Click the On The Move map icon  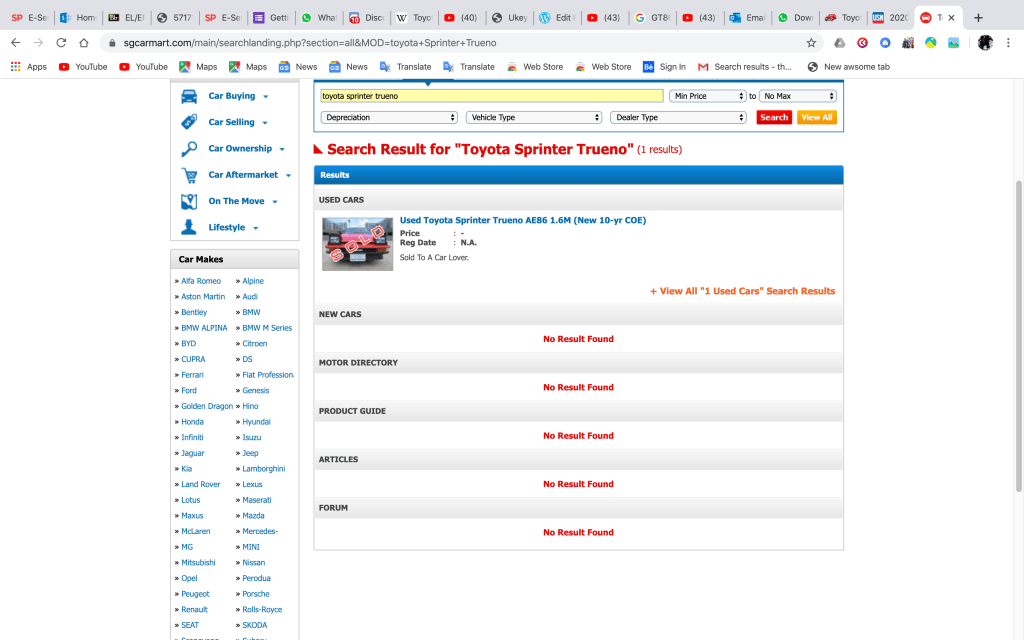(189, 201)
